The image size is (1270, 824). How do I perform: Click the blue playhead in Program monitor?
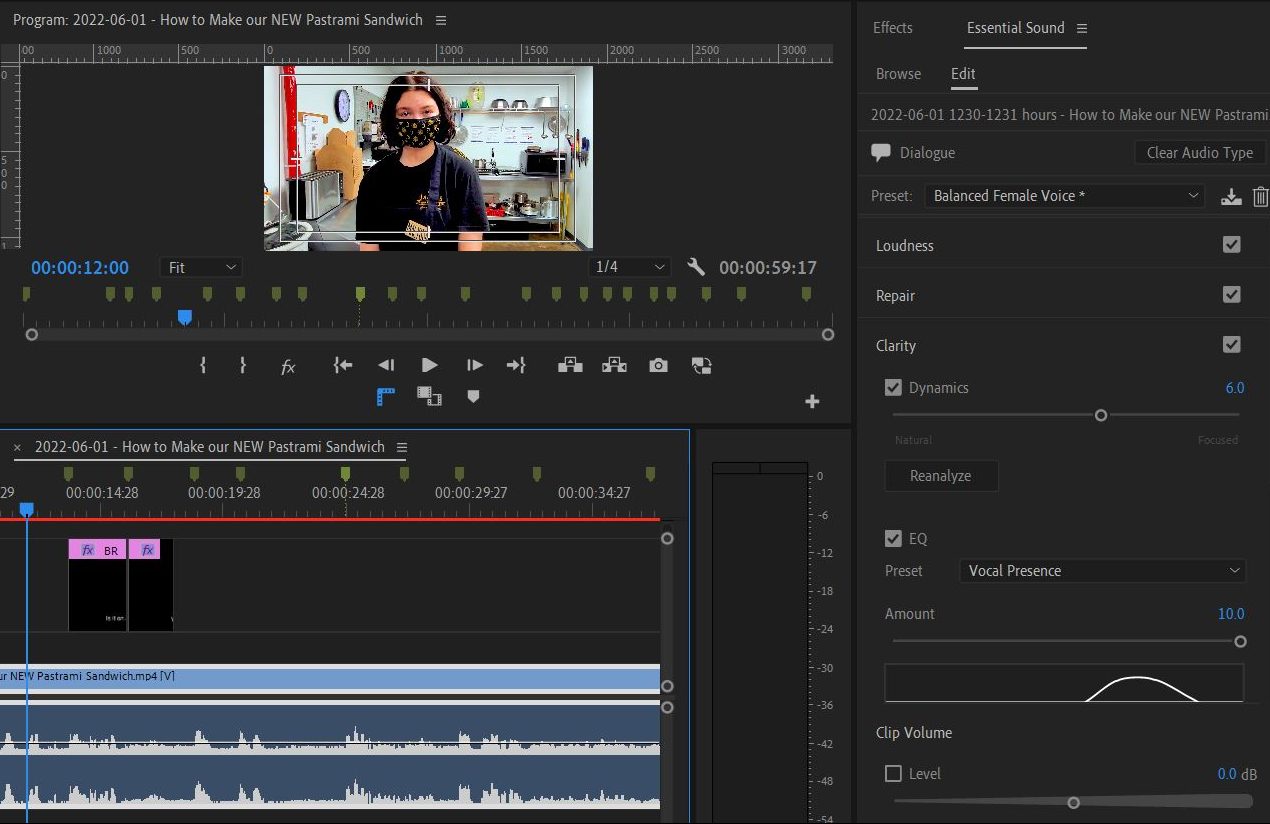tap(184, 317)
